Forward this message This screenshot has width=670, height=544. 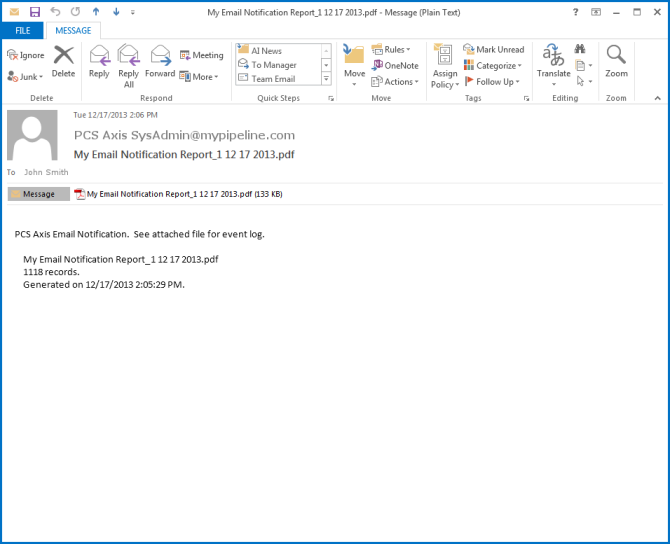[x=160, y=62]
